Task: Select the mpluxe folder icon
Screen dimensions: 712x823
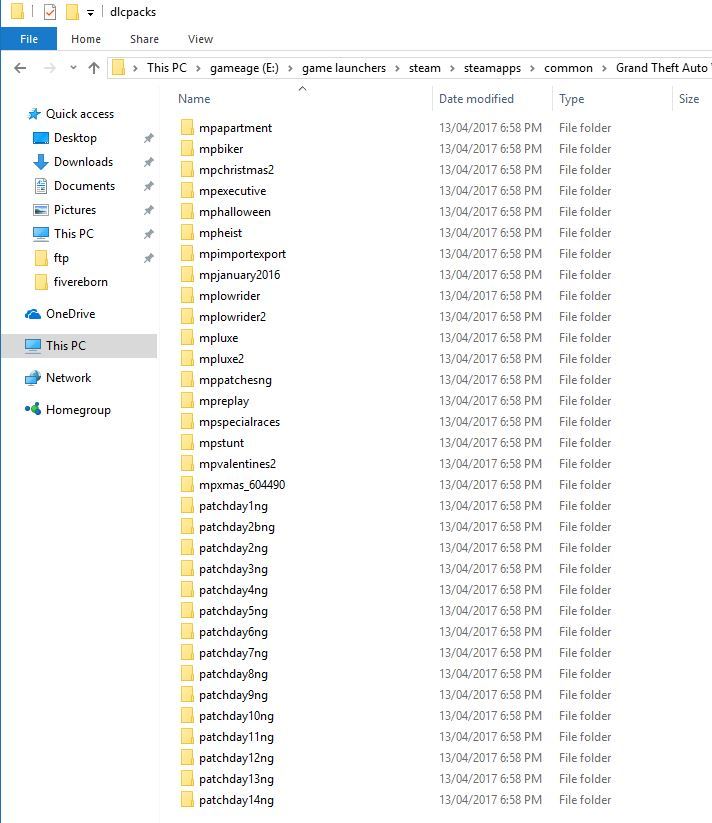Action: 187,337
